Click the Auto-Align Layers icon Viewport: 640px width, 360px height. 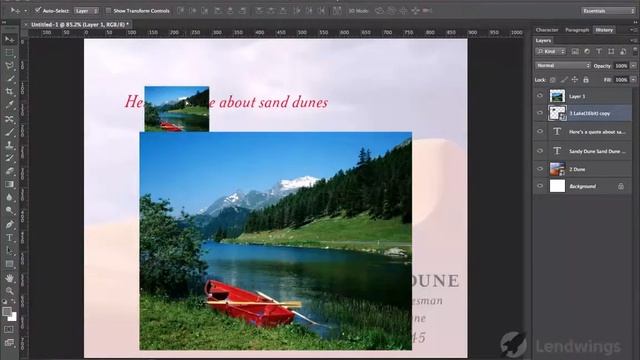coord(337,11)
